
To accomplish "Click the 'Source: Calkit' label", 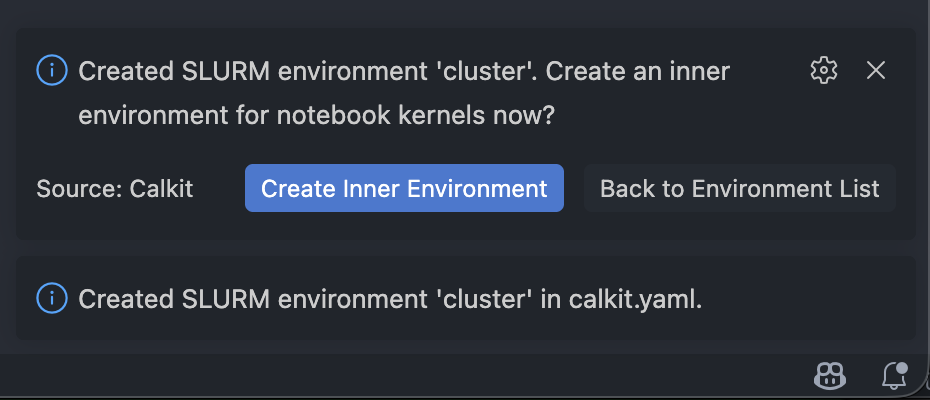I will (x=114, y=188).
